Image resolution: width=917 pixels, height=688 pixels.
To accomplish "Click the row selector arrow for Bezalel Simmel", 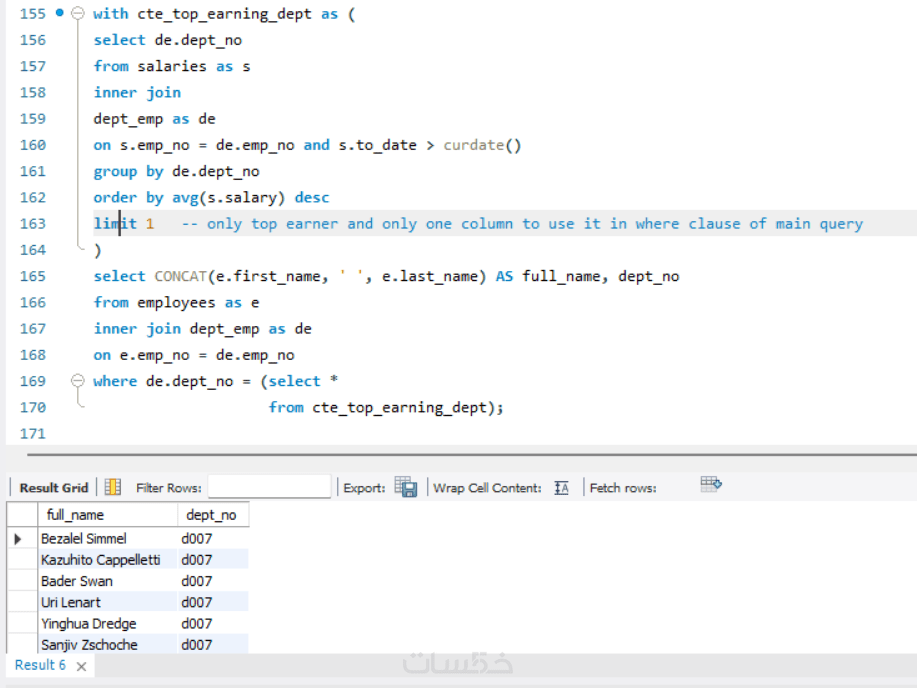I will tap(18, 539).
